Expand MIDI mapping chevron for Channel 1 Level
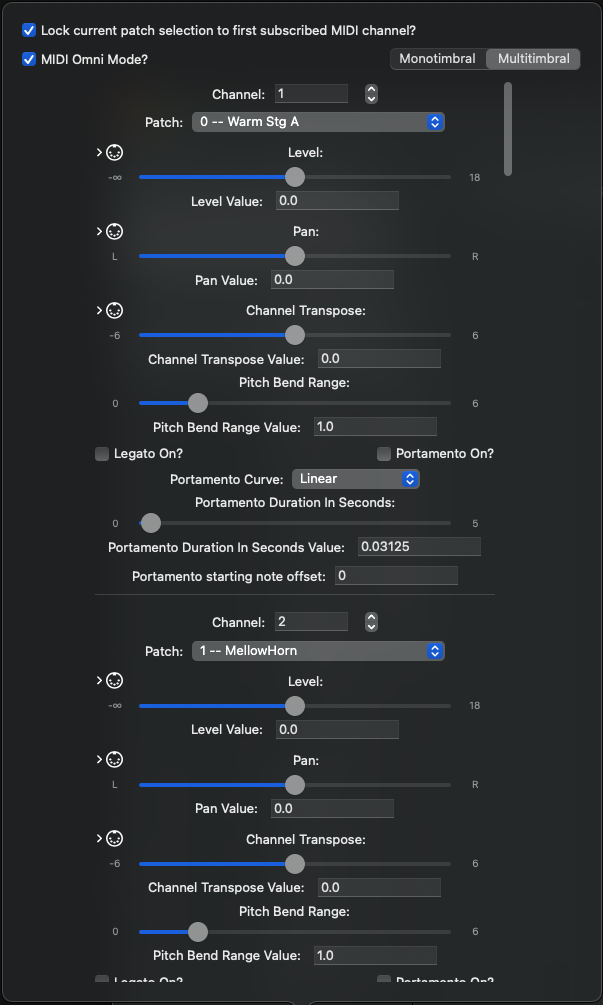This screenshot has width=603, height=1005. coord(99,153)
